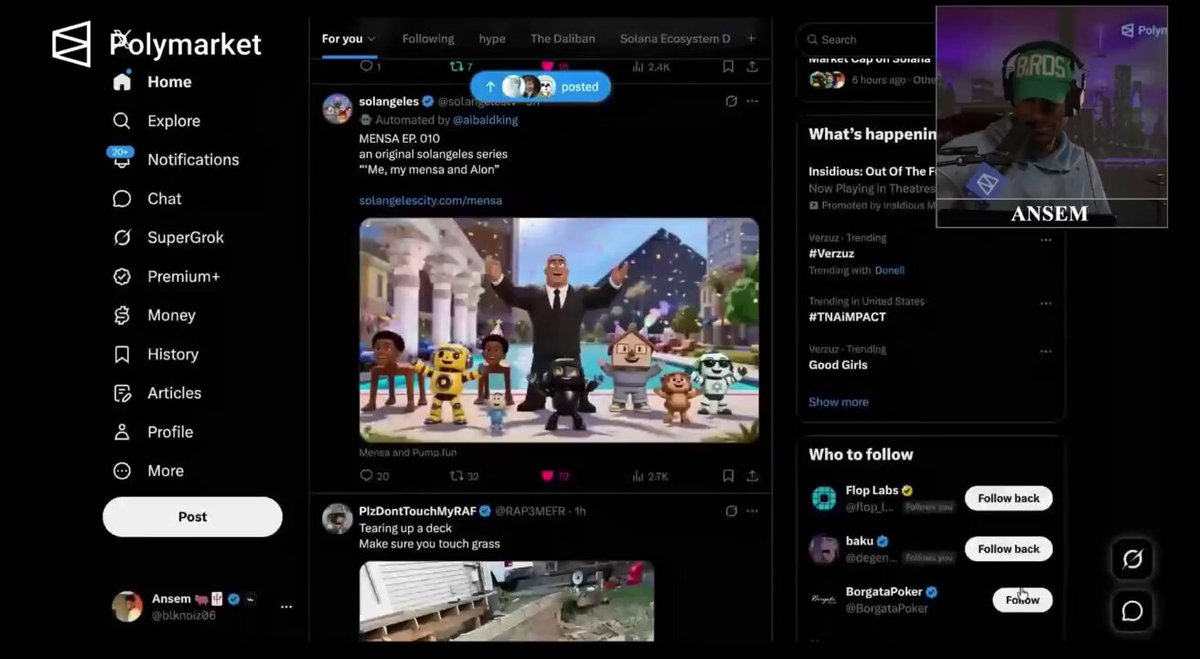This screenshot has height=659, width=1200.
Task: Like the solangeles MENSA post
Action: 547,476
